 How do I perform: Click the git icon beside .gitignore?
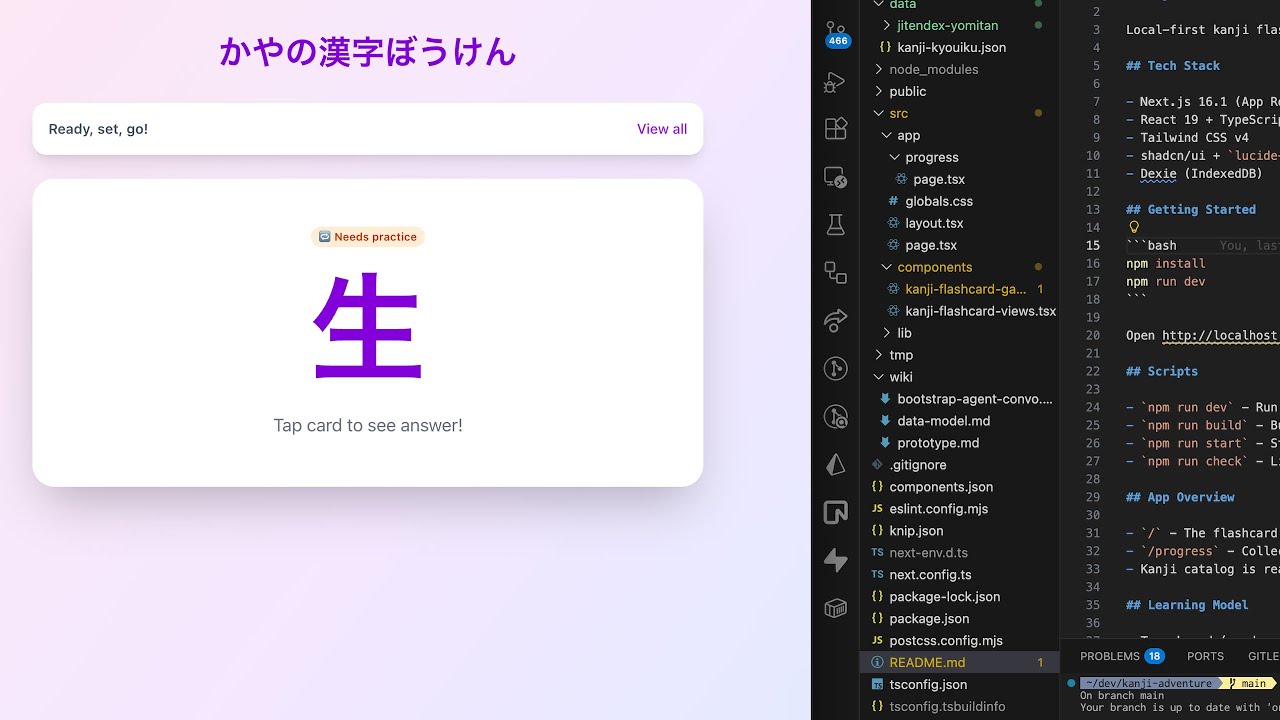pyautogui.click(x=877, y=465)
